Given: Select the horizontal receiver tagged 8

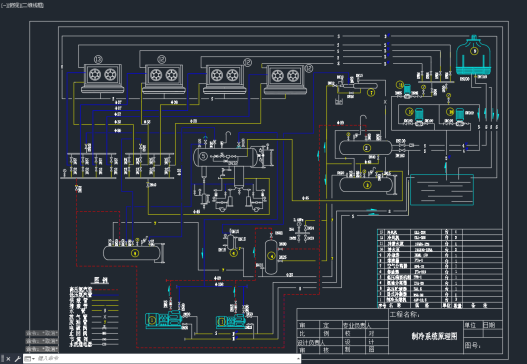Looking at the screenshot, I should pyautogui.click(x=132, y=253).
